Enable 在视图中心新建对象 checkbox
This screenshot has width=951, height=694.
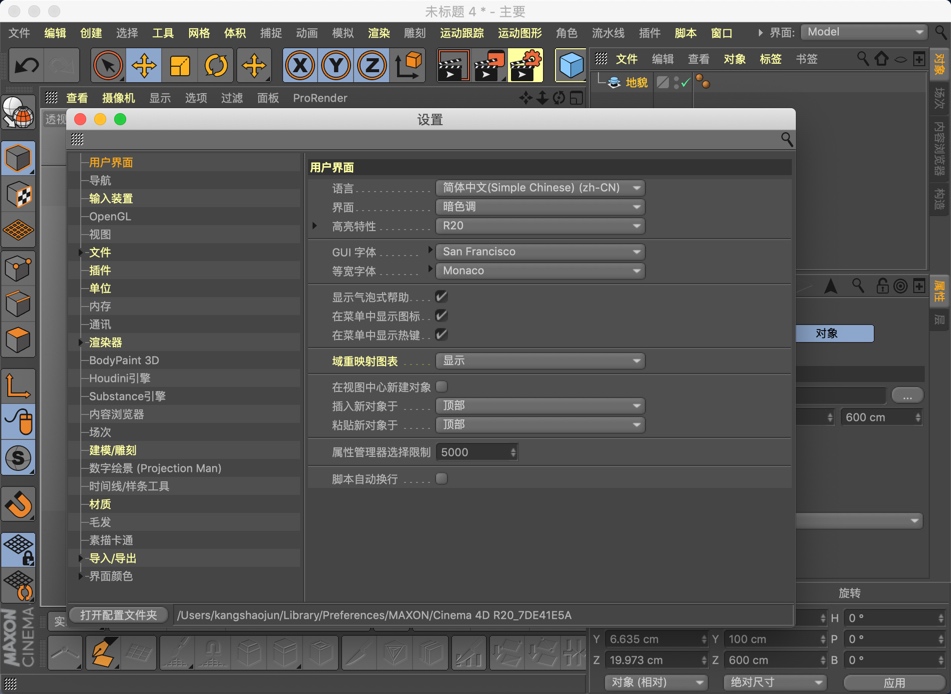(442, 386)
